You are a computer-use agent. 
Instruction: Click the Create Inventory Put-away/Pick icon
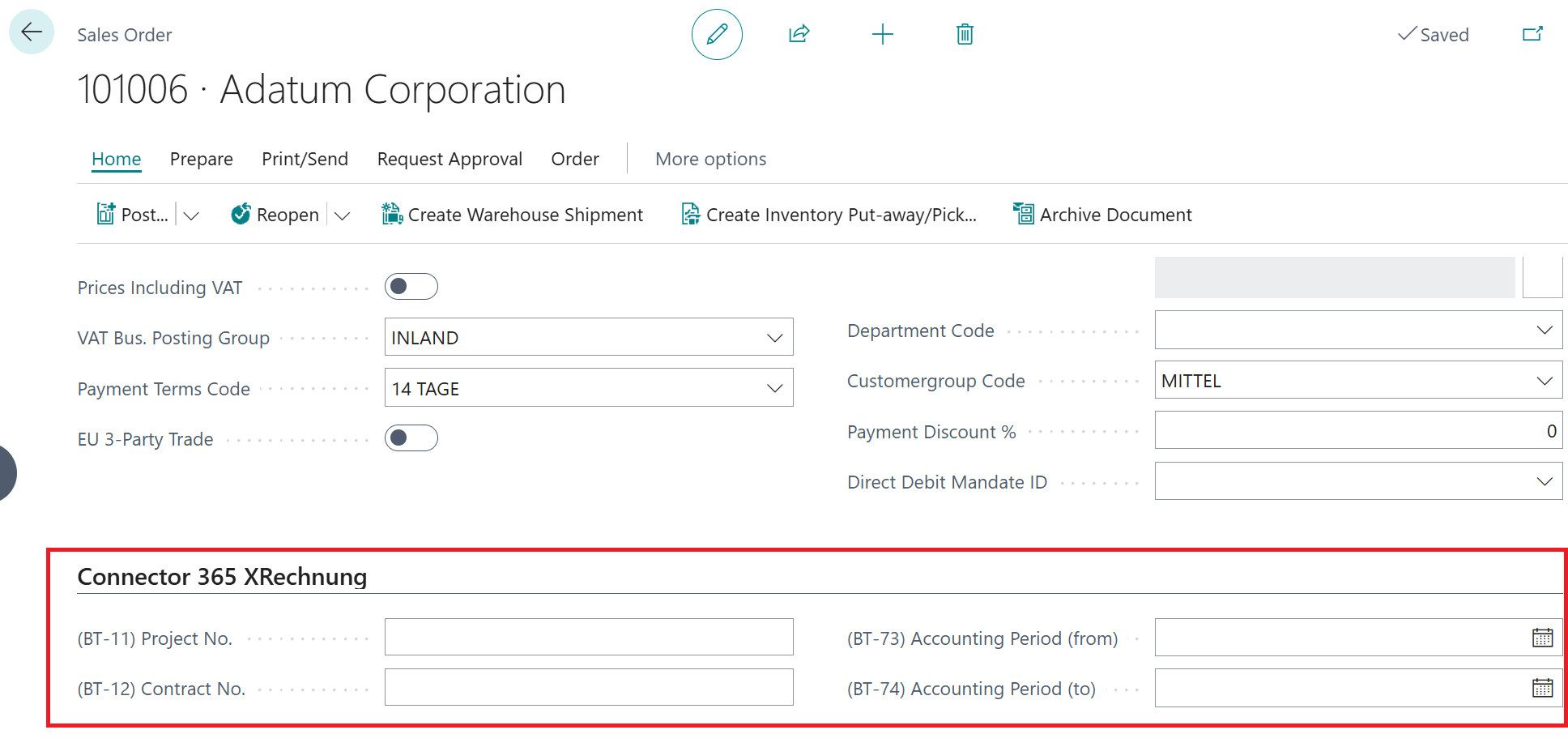(691, 214)
